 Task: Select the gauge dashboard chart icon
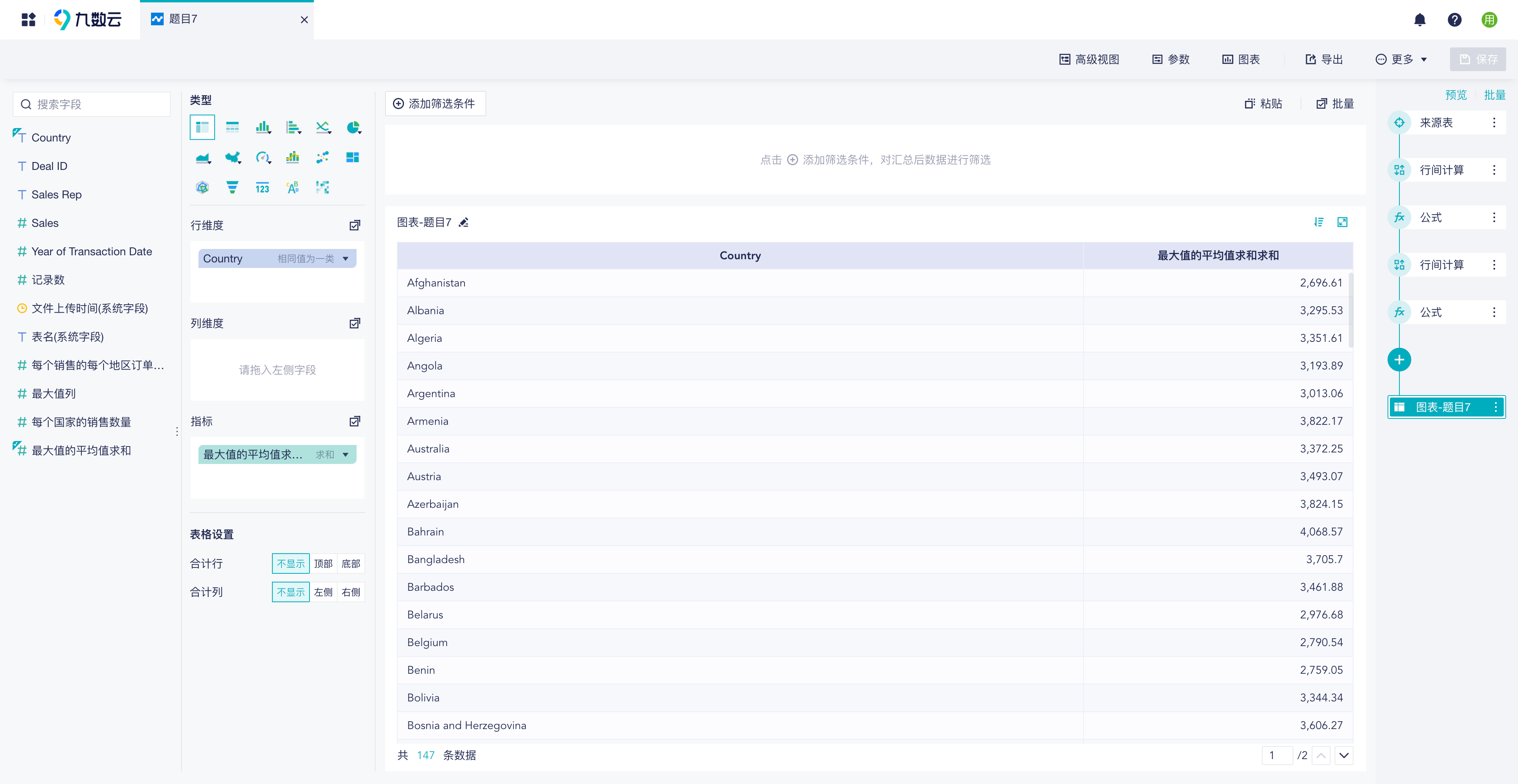[263, 157]
